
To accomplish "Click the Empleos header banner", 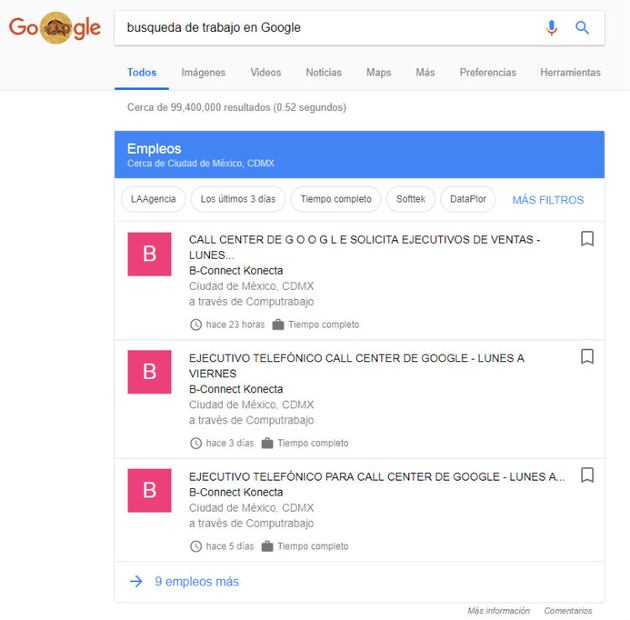I will pyautogui.click(x=359, y=154).
